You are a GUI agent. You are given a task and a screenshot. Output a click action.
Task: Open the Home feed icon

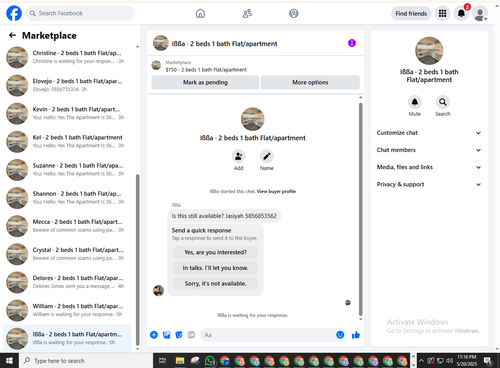(200, 13)
